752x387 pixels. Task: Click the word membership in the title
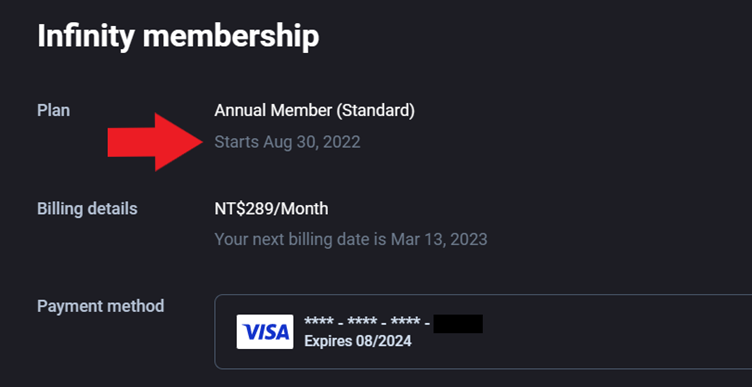click(231, 36)
